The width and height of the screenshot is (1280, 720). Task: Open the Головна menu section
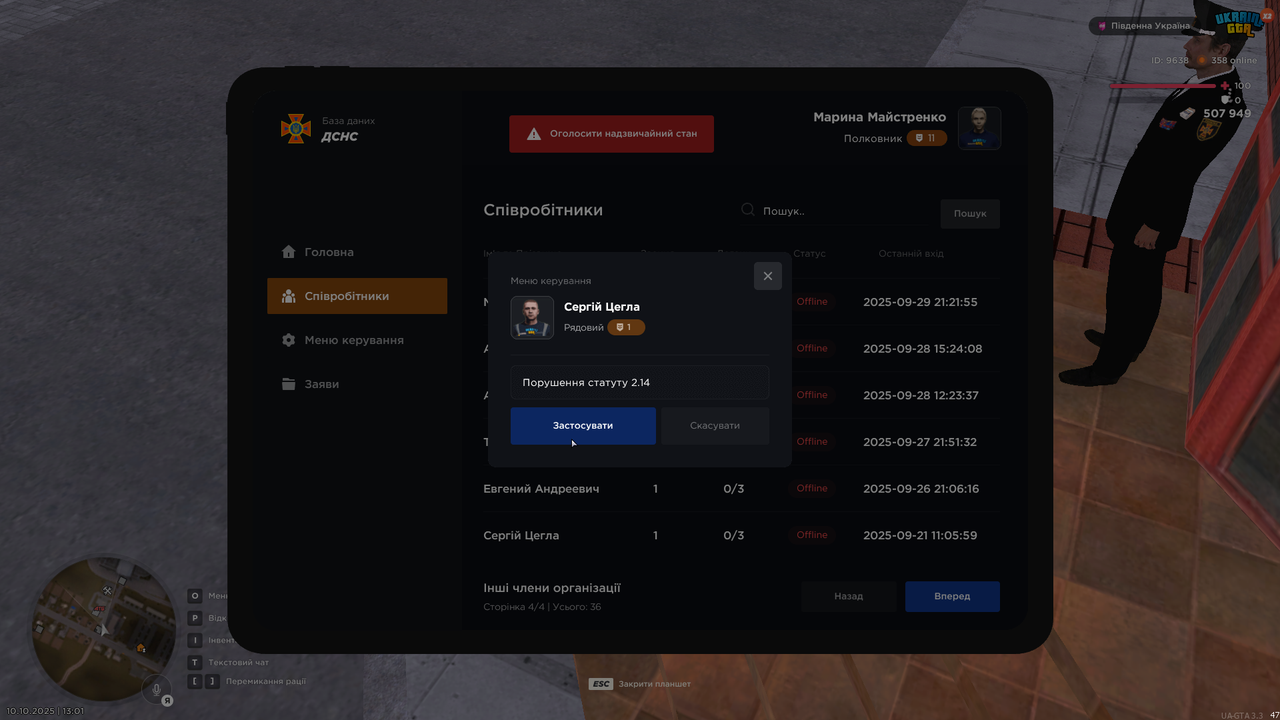click(x=357, y=252)
